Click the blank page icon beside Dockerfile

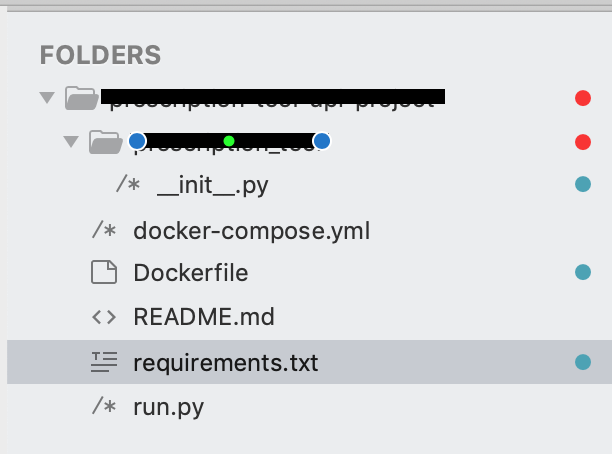104,273
